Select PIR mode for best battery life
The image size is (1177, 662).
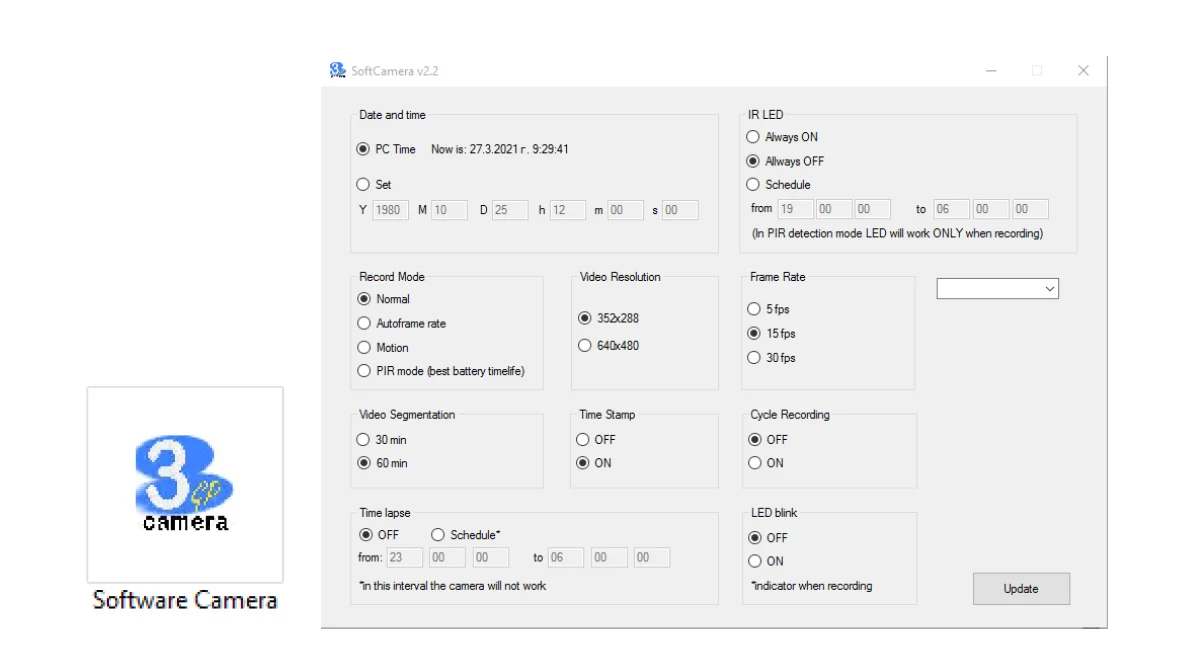click(364, 371)
